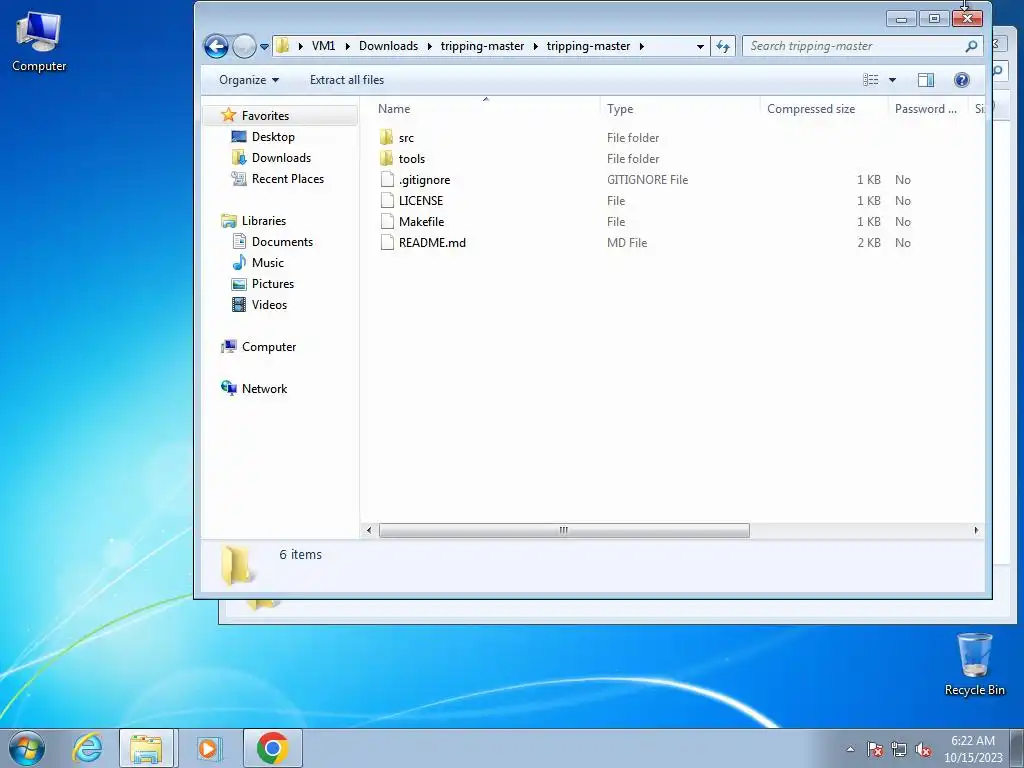Expand the arrow after VM1 breadcrumb
This screenshot has height=768, width=1024.
(347, 46)
